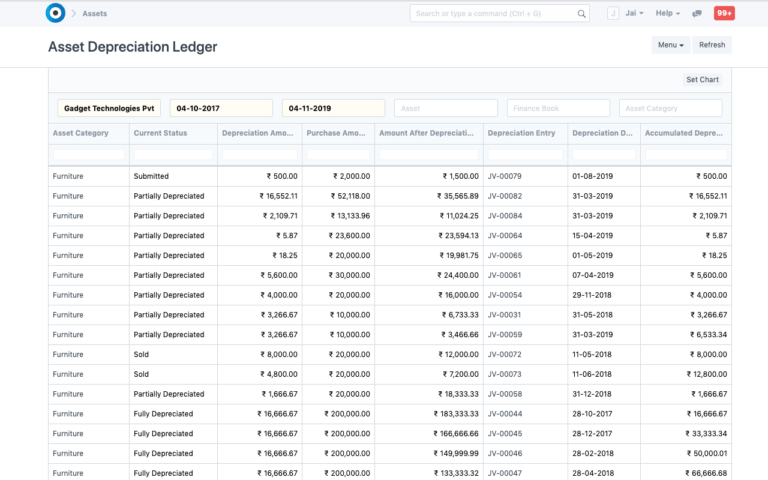Change the 04-11-2019 to date
Viewport: 768px width, 480px height.
coord(334,108)
